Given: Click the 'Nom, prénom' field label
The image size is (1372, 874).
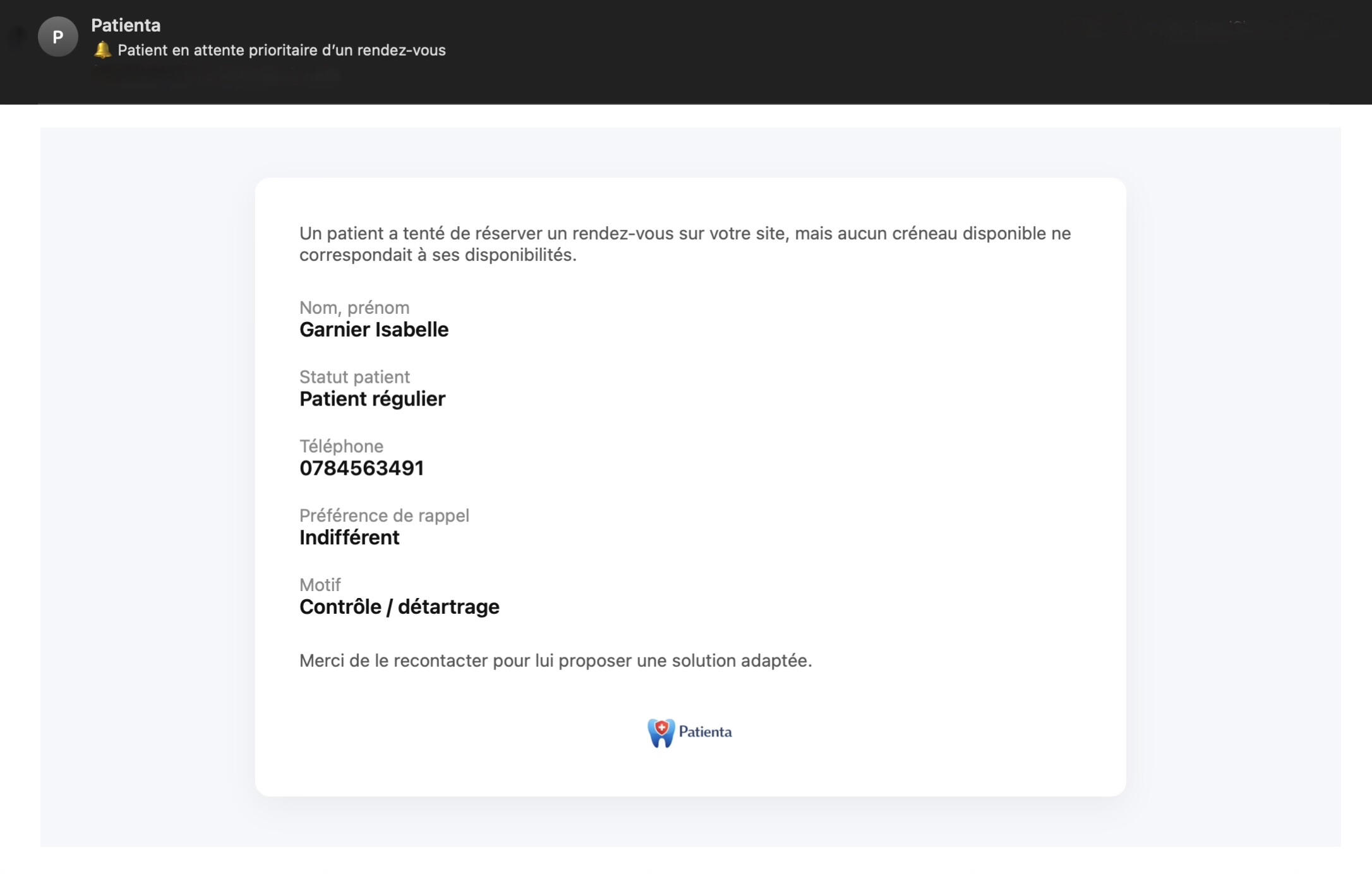Looking at the screenshot, I should (354, 308).
